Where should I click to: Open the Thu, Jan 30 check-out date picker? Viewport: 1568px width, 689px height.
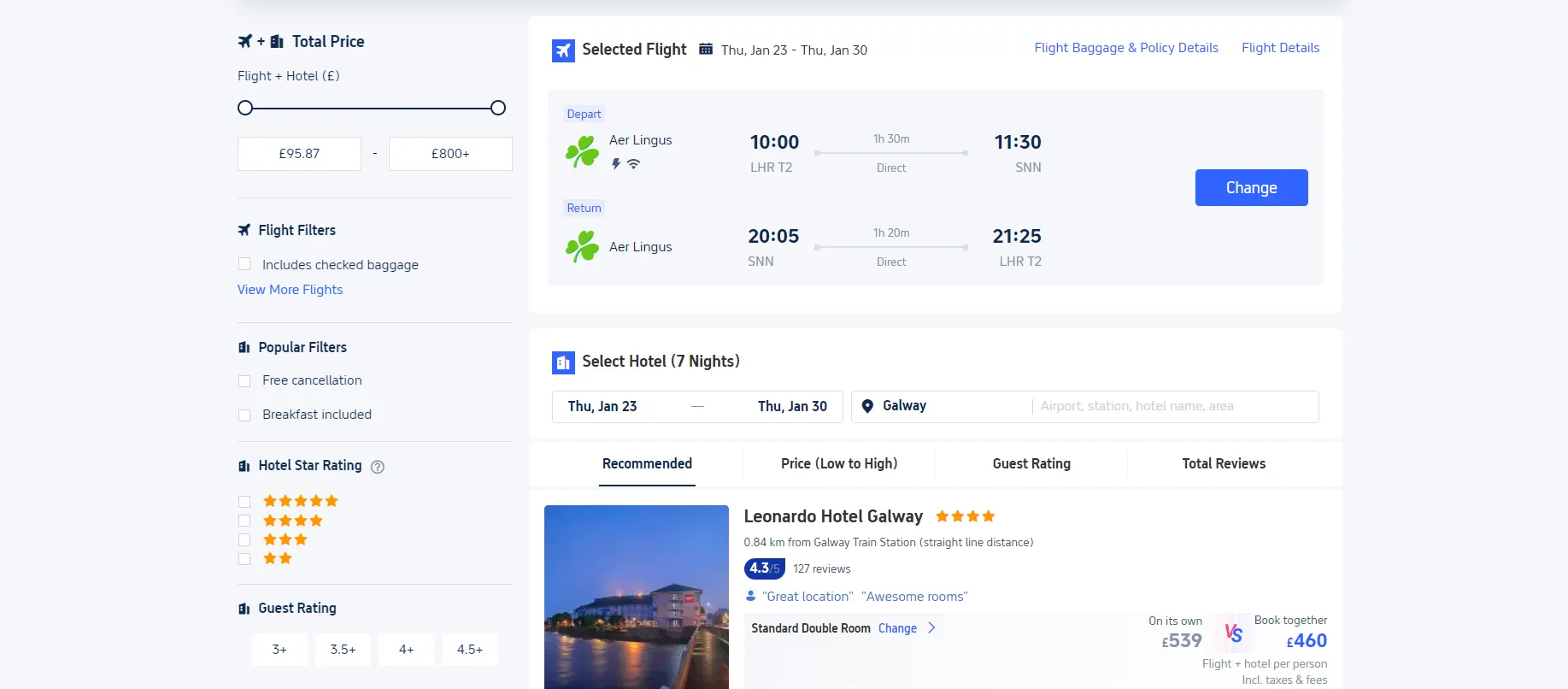click(792, 406)
